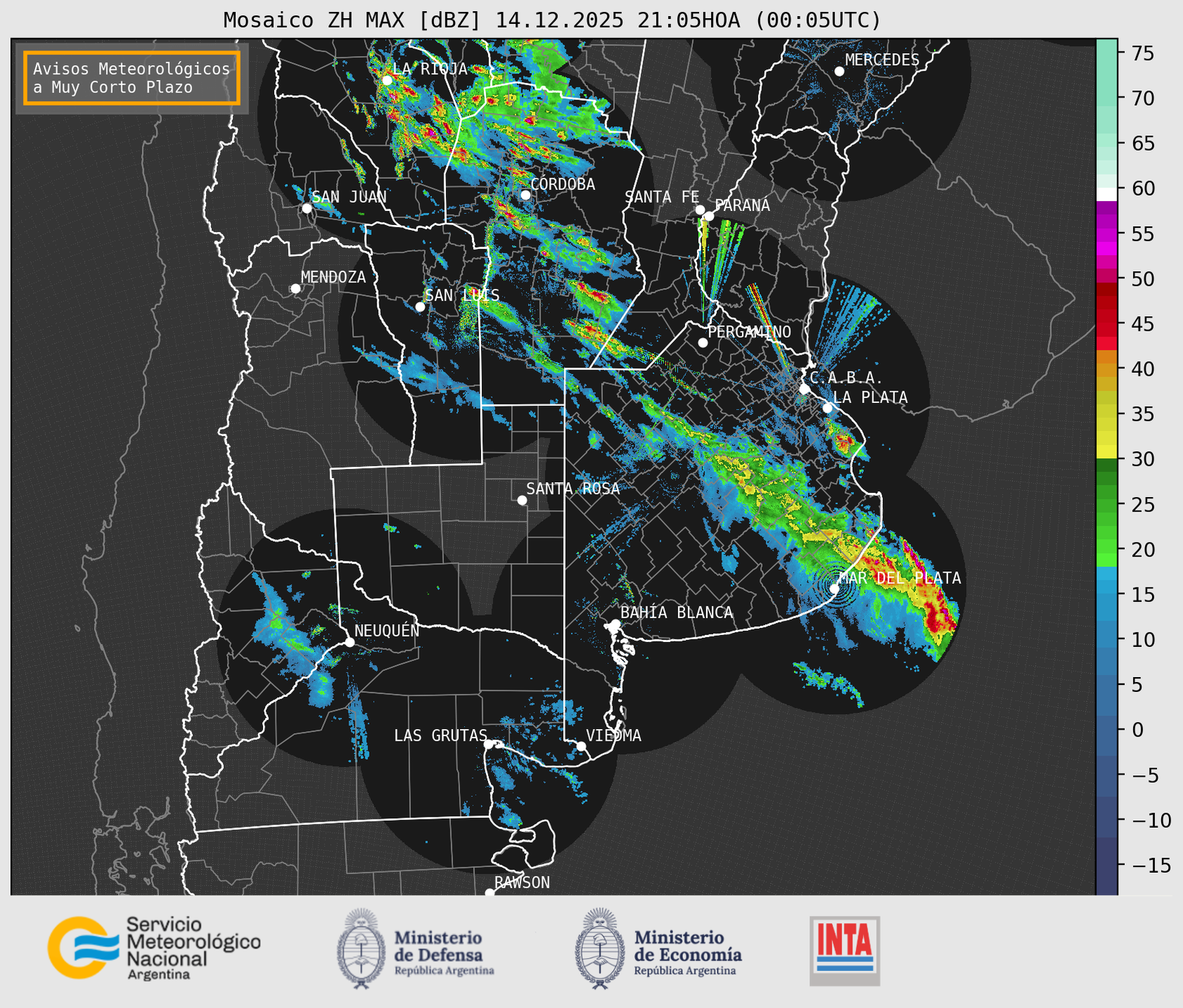1183x1008 pixels.
Task: Select the LAS GRUTAS city marker
Action: (489, 744)
